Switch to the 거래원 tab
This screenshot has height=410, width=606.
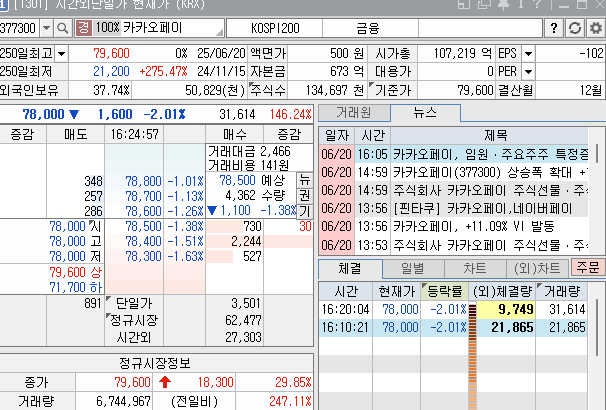point(354,113)
